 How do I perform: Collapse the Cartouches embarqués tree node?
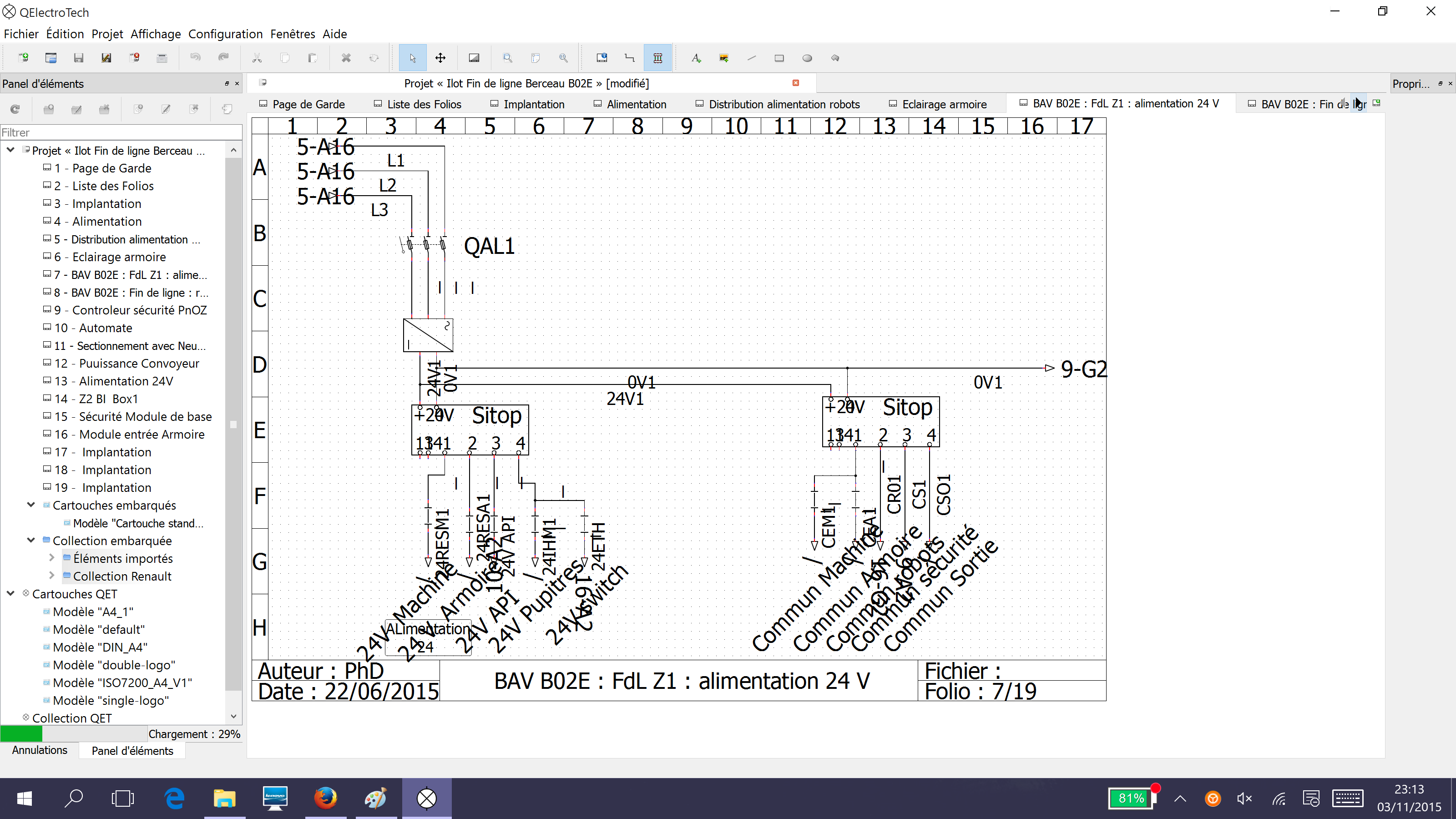[x=31, y=505]
